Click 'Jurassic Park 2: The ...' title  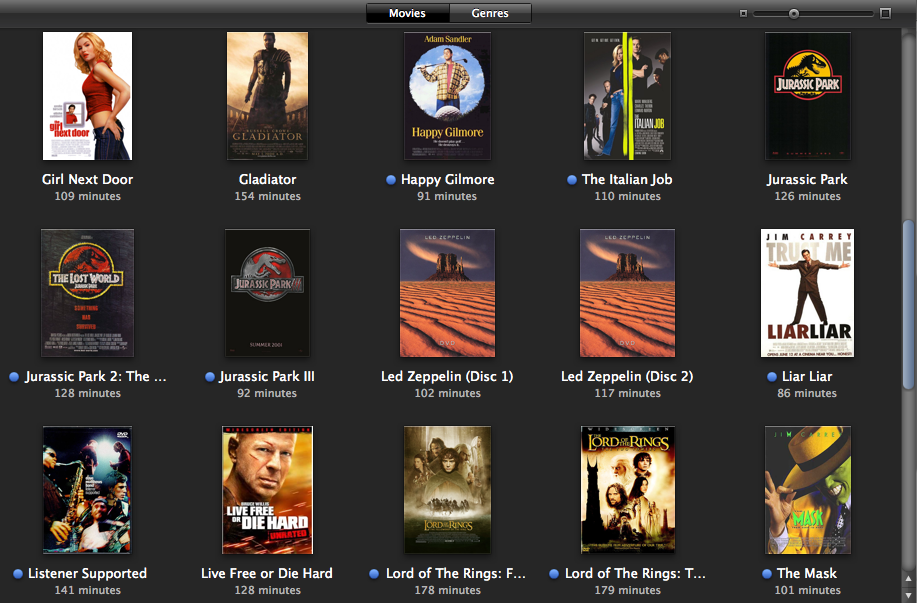pyautogui.click(x=95, y=377)
